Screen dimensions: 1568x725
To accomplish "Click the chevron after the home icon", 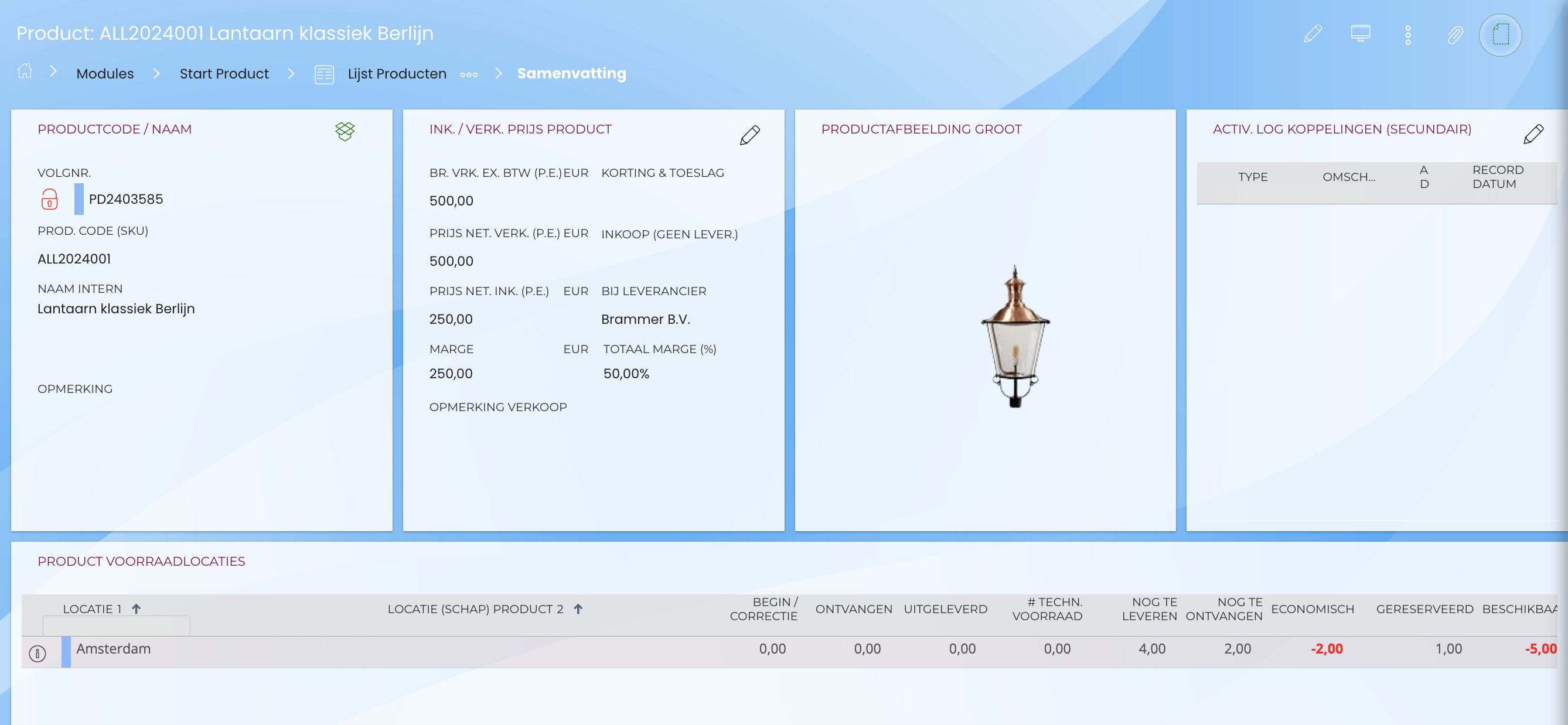I will [53, 71].
